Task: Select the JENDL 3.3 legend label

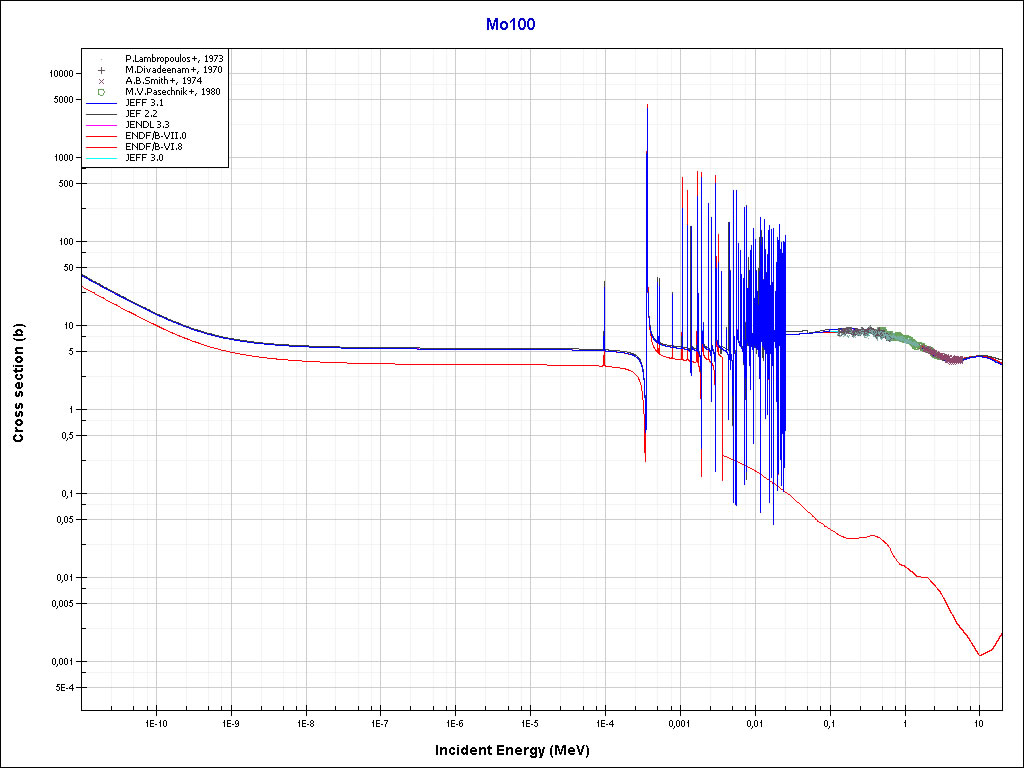Action: [x=150, y=125]
